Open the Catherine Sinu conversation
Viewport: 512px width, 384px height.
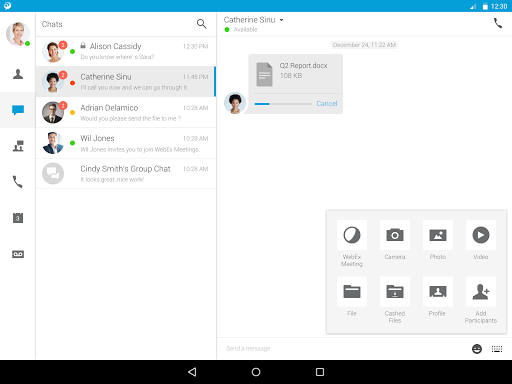(x=126, y=82)
